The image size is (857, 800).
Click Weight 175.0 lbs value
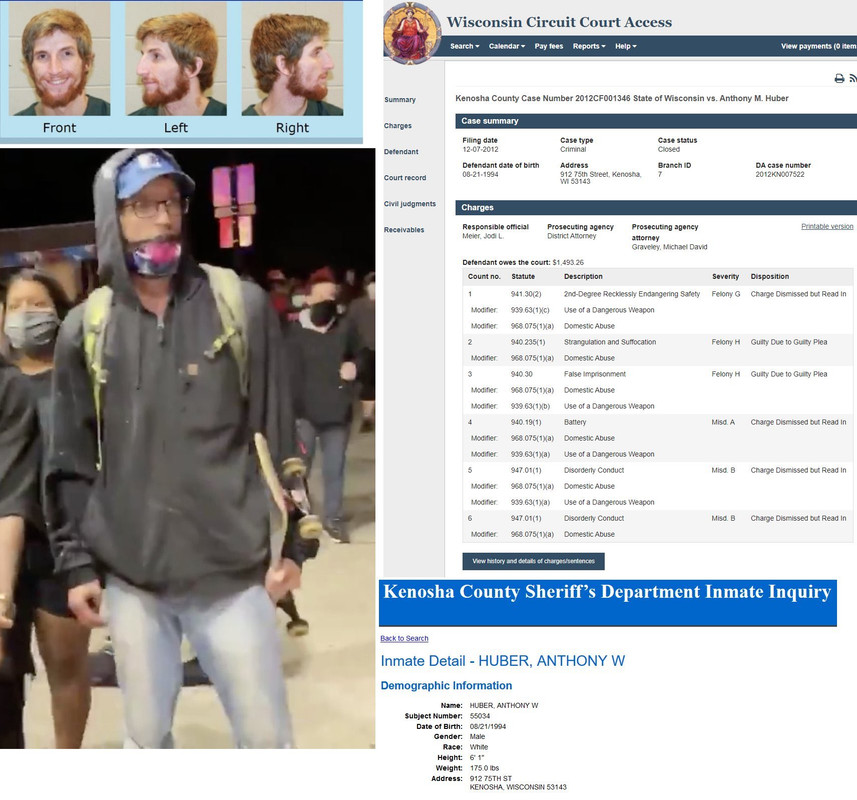click(484, 768)
